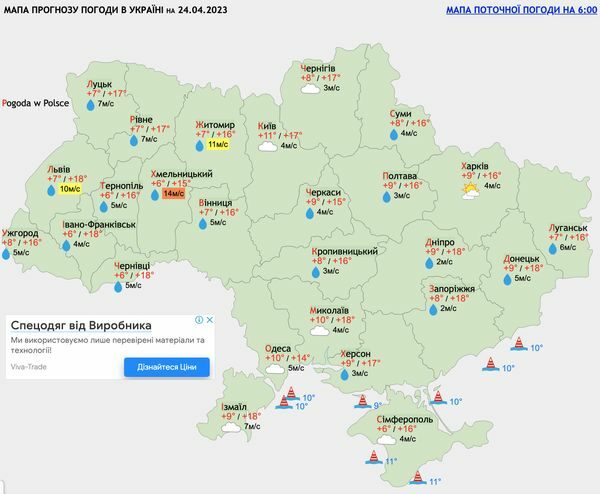Select the city Дніпро
The image size is (600, 494).
click(x=440, y=243)
